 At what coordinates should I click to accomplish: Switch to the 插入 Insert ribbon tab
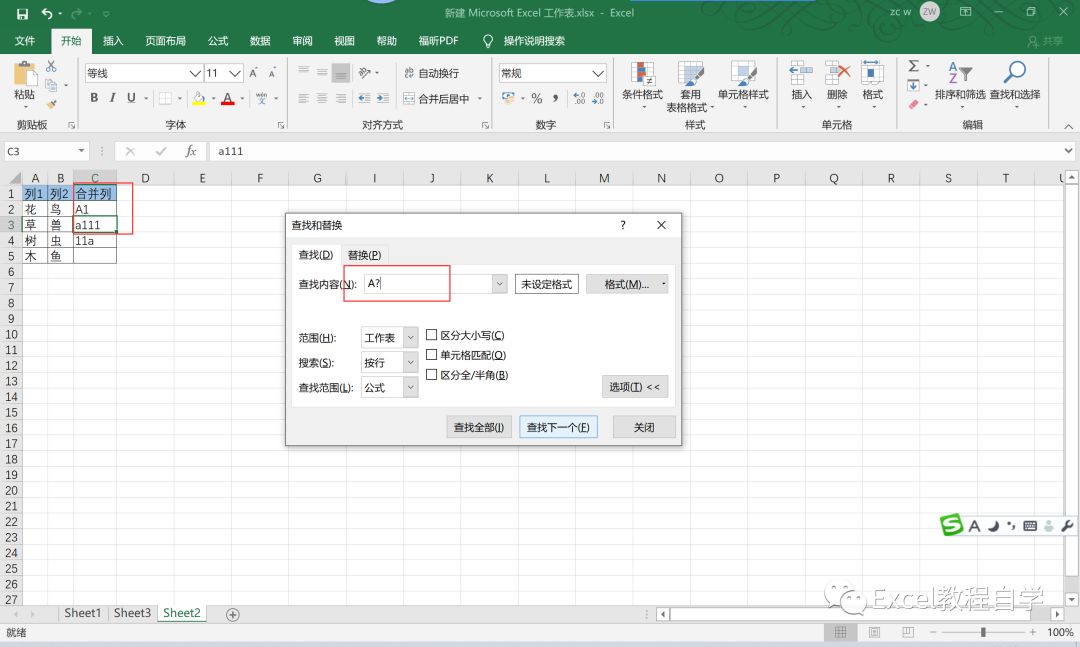click(x=113, y=41)
